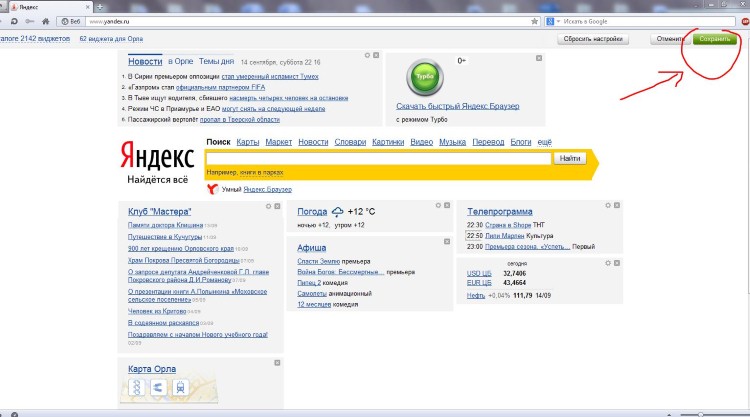750x417 pixels.
Task: Click the 'Отменить' button
Action: point(670,39)
